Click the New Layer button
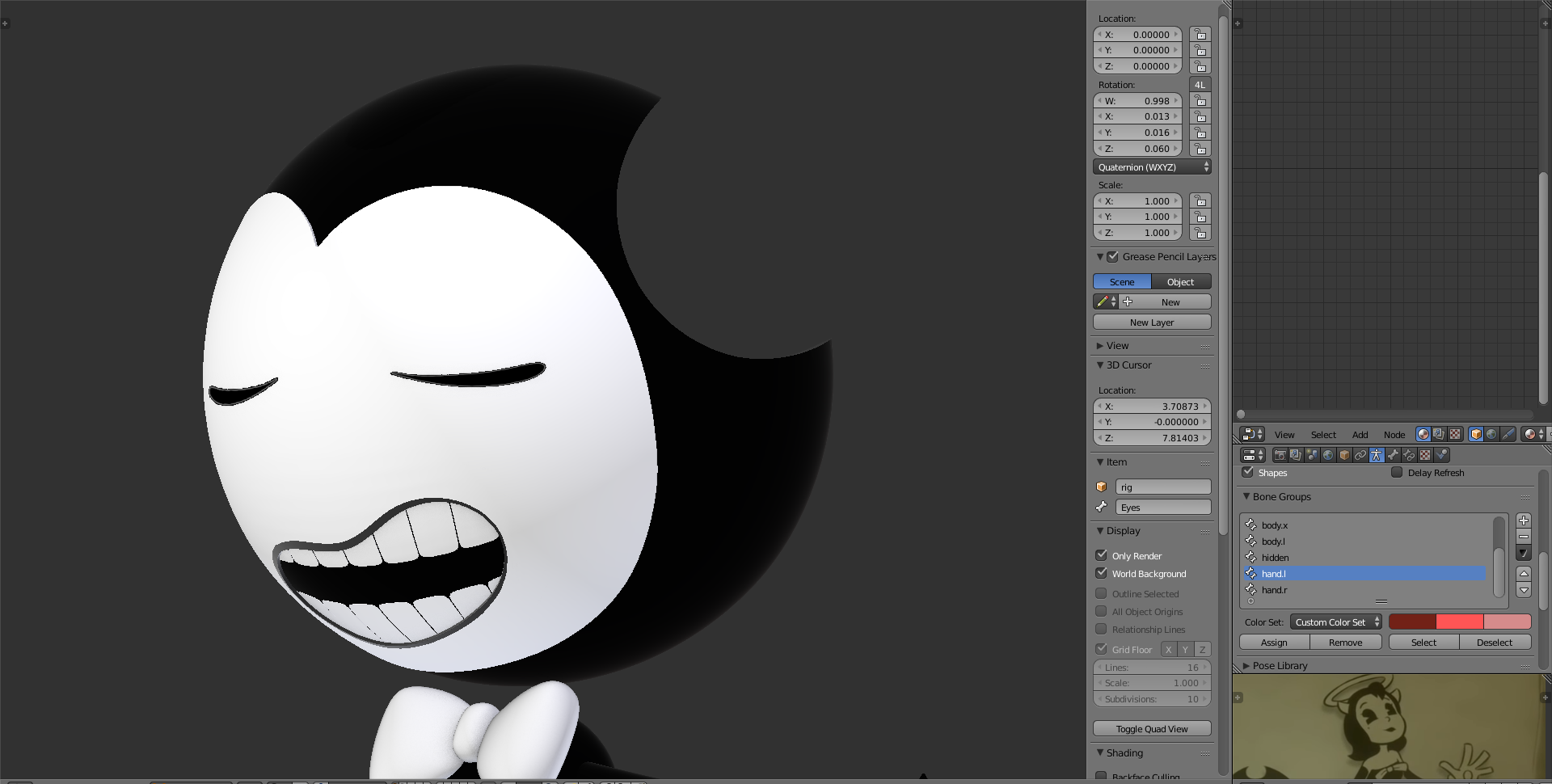The width and height of the screenshot is (1552, 784). pyautogui.click(x=1152, y=322)
